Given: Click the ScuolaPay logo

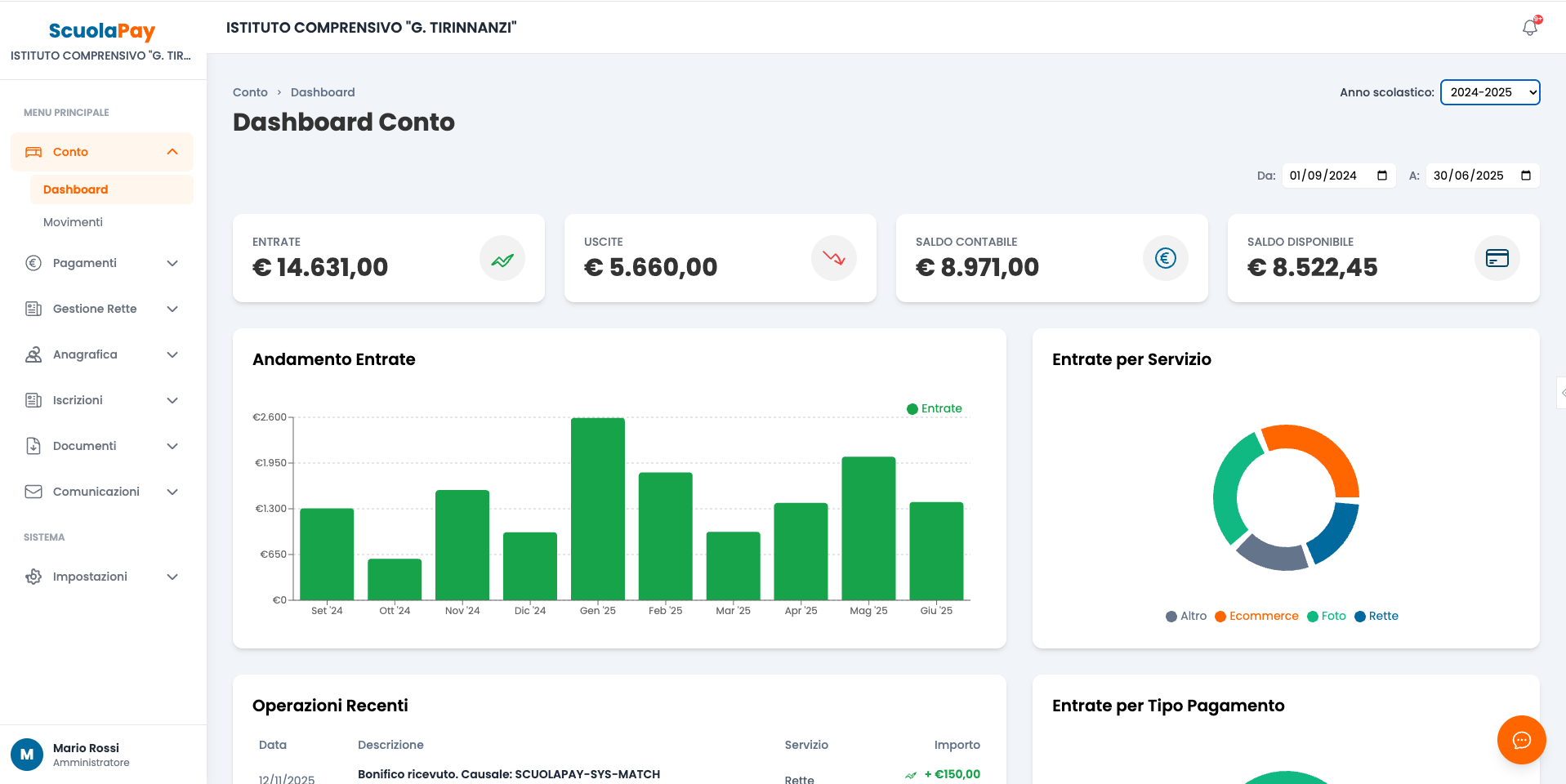Looking at the screenshot, I should [102, 31].
